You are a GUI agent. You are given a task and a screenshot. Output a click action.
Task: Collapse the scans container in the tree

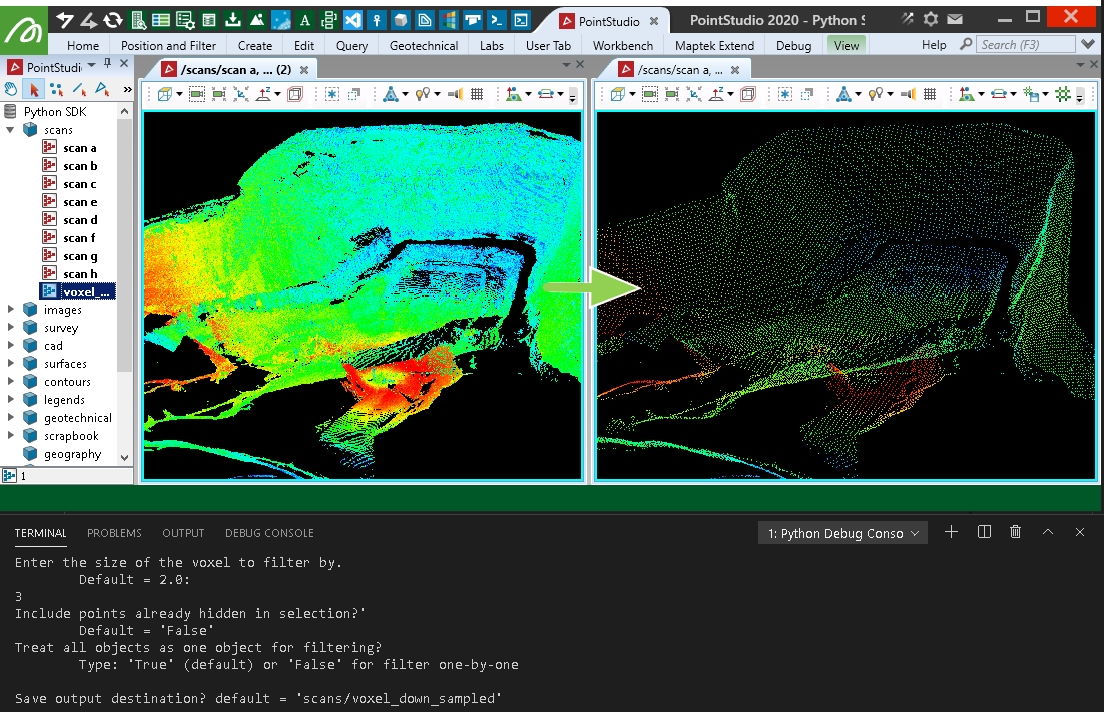point(10,130)
